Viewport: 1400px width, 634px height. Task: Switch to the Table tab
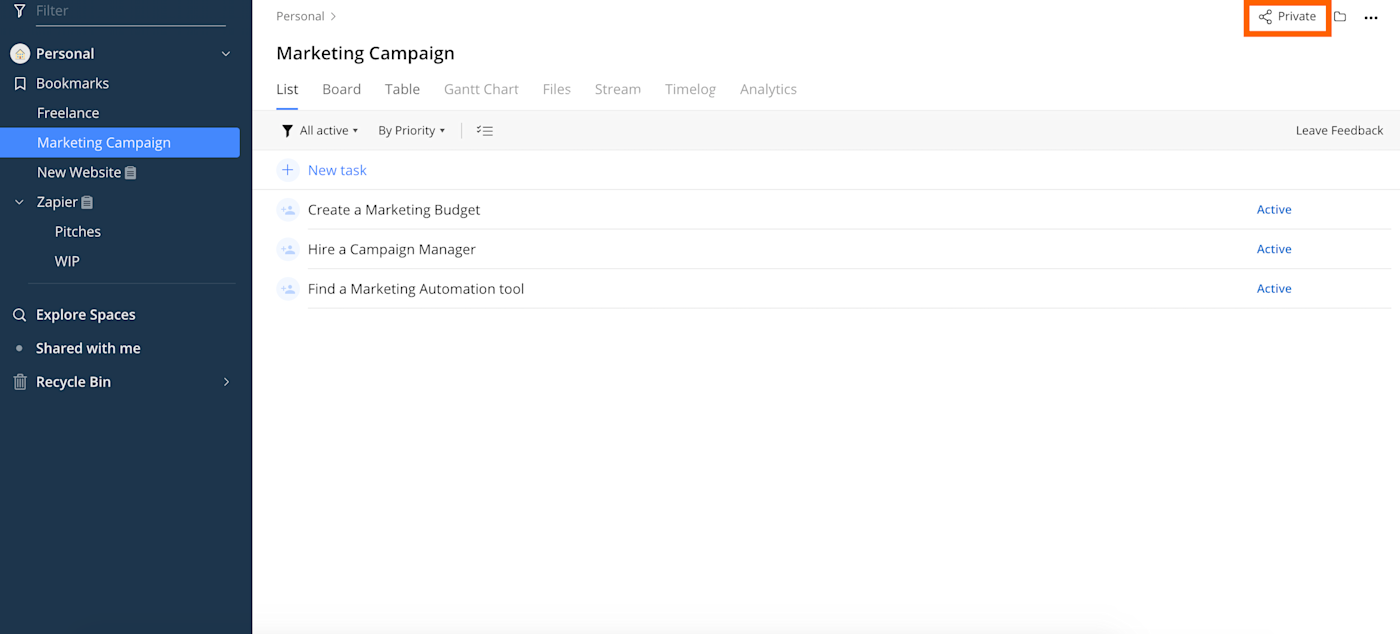pos(402,89)
